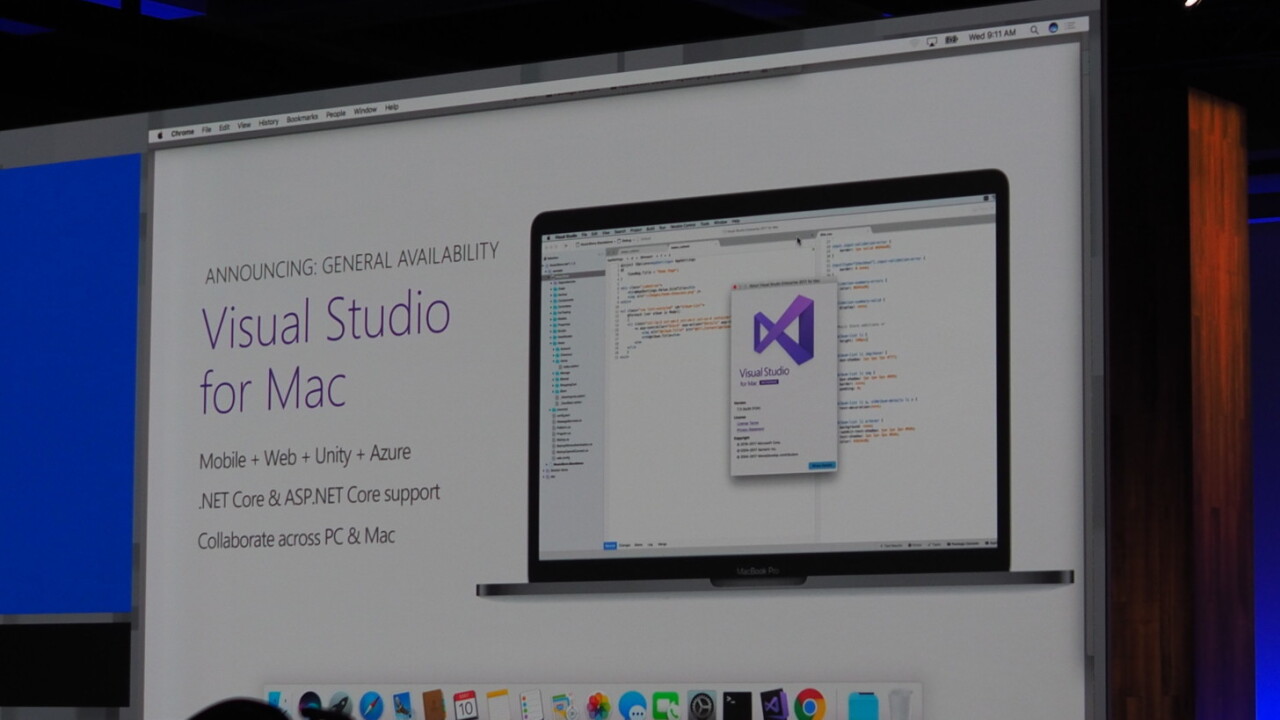Screen dimensions: 1280x720
Task: Open the People menu
Action: tap(336, 114)
